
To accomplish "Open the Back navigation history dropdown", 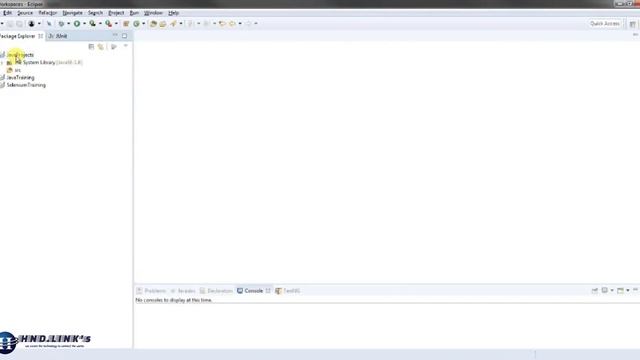I will point(240,24).
